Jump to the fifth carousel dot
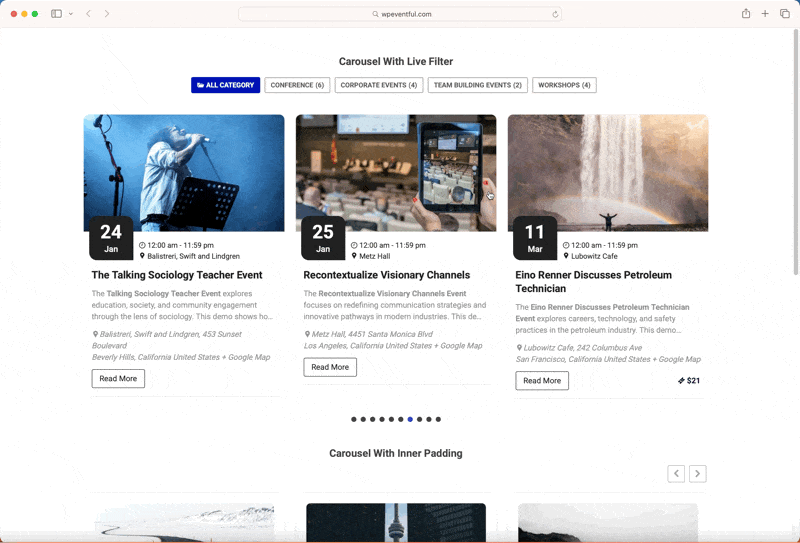 click(391, 419)
